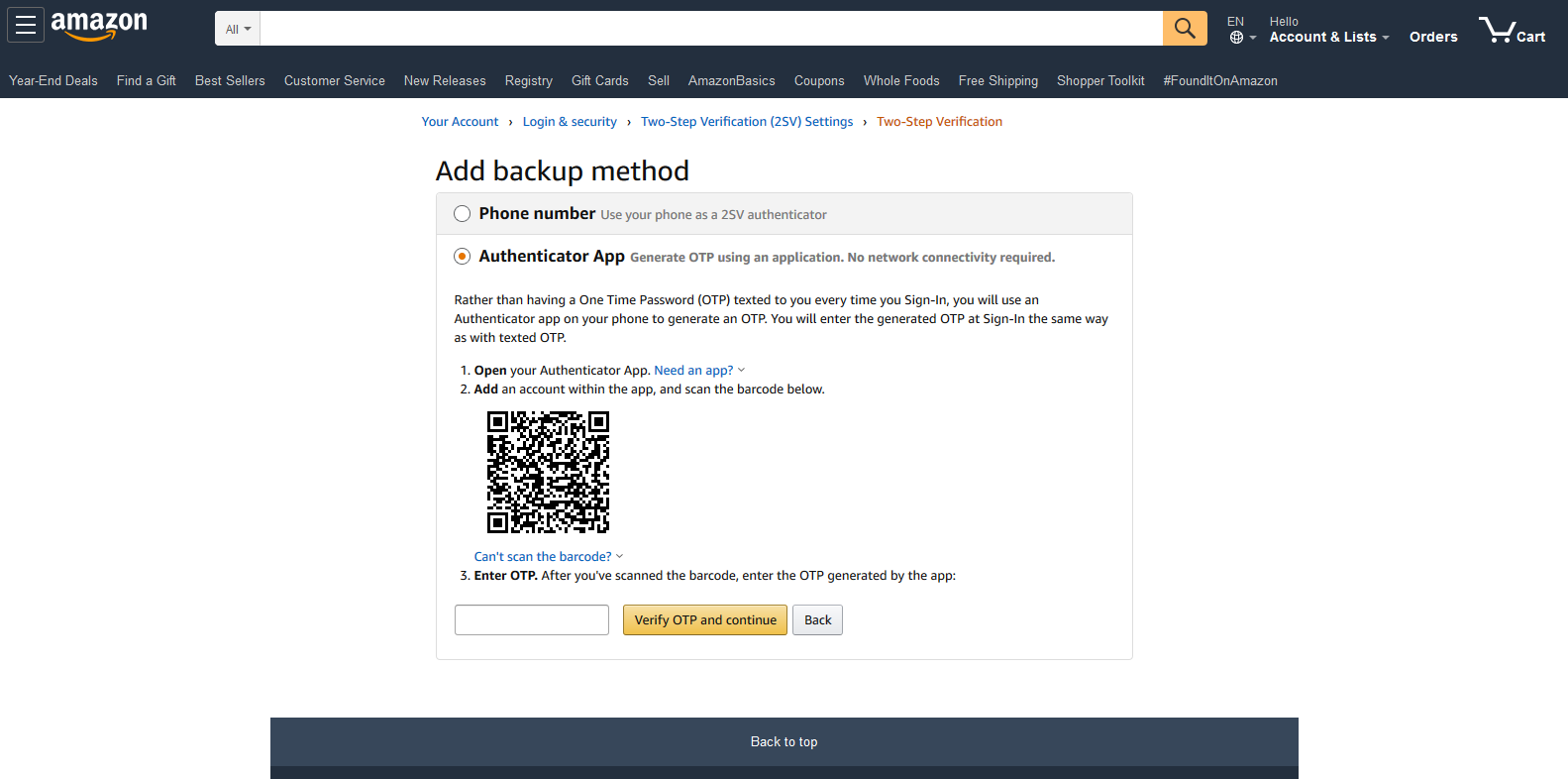Focus the Amazon search box

point(711,29)
